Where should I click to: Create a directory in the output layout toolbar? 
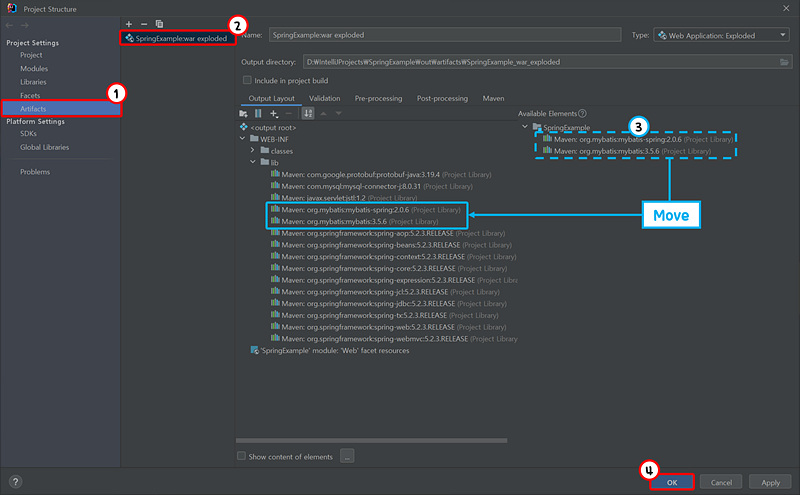pos(243,113)
